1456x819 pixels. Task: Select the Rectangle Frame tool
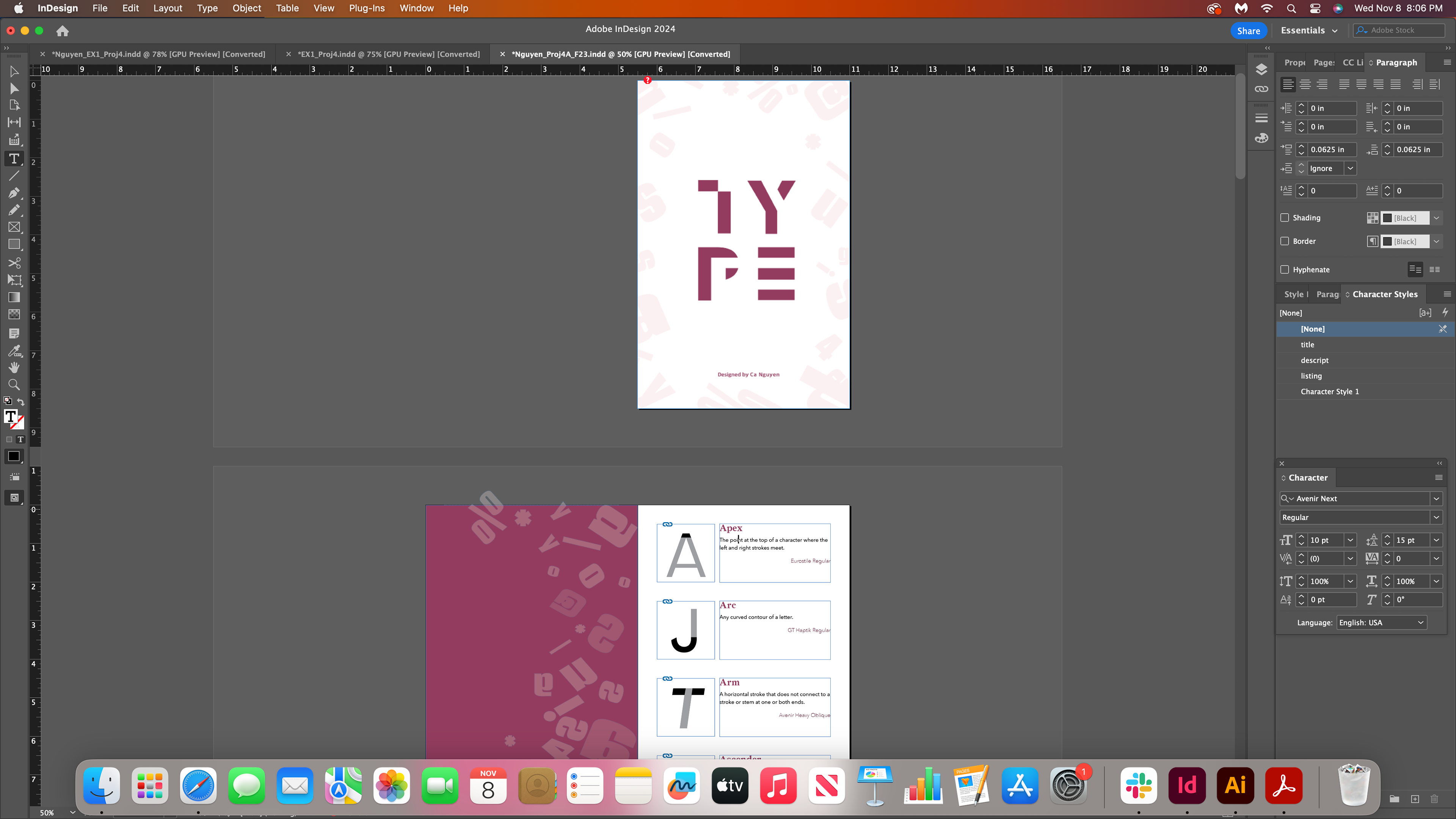[14, 227]
